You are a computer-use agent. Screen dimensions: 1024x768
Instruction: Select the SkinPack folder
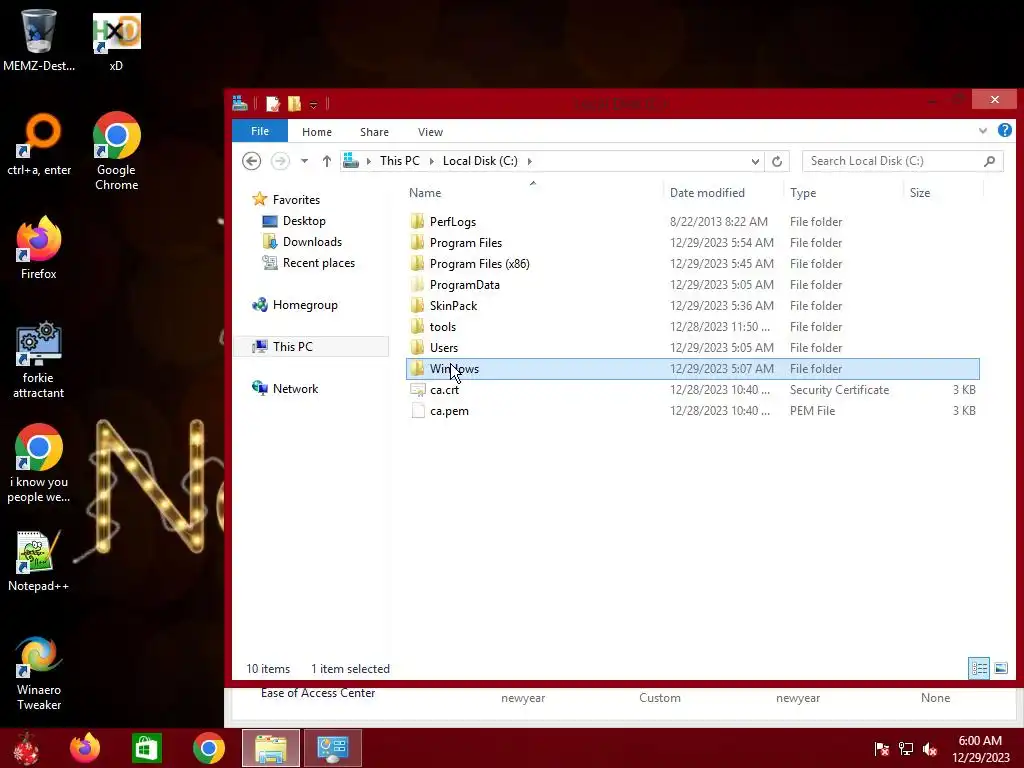point(693,306)
